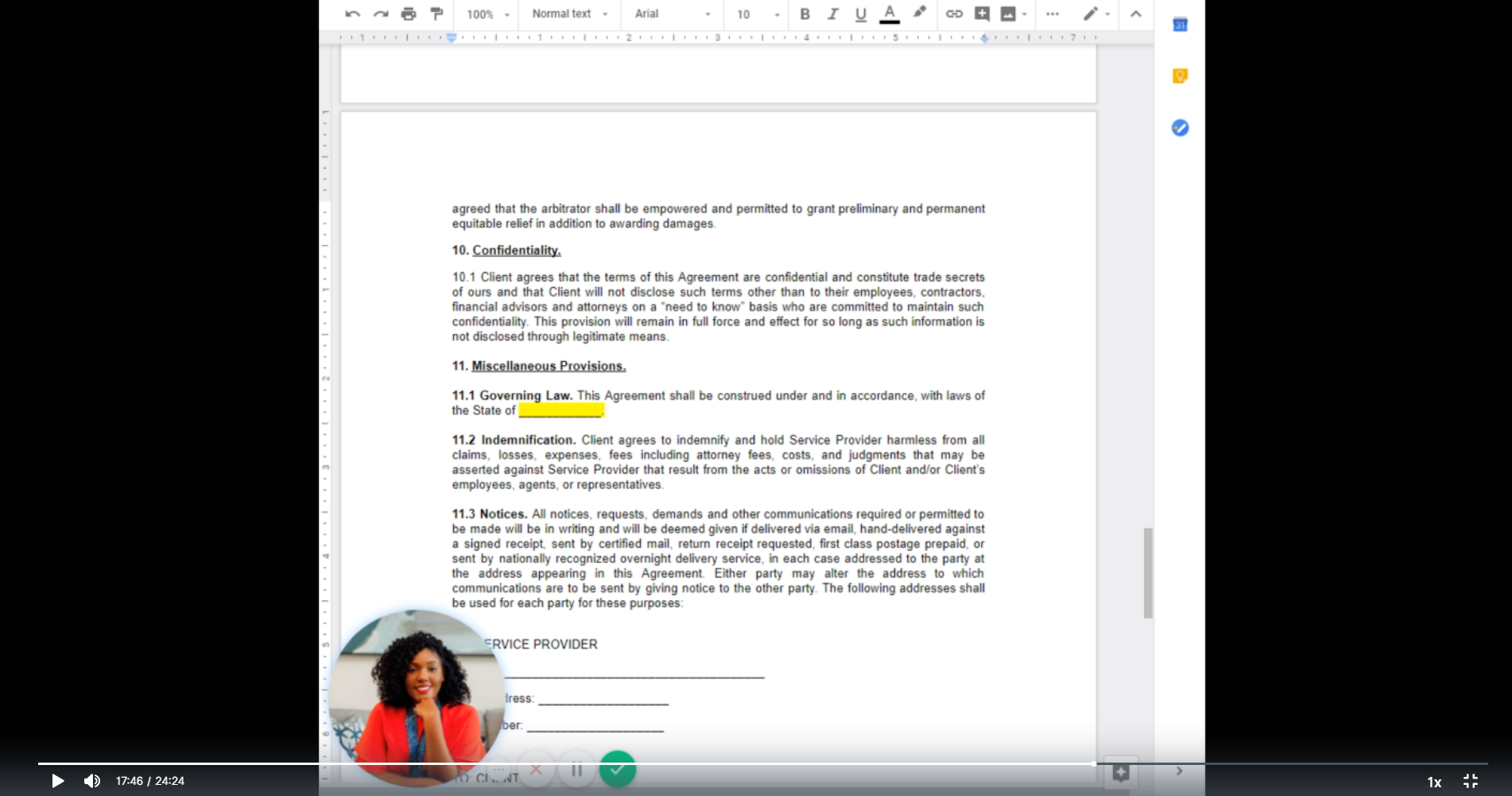Click the Add comment icon
The image size is (1512, 796).
coord(982,14)
